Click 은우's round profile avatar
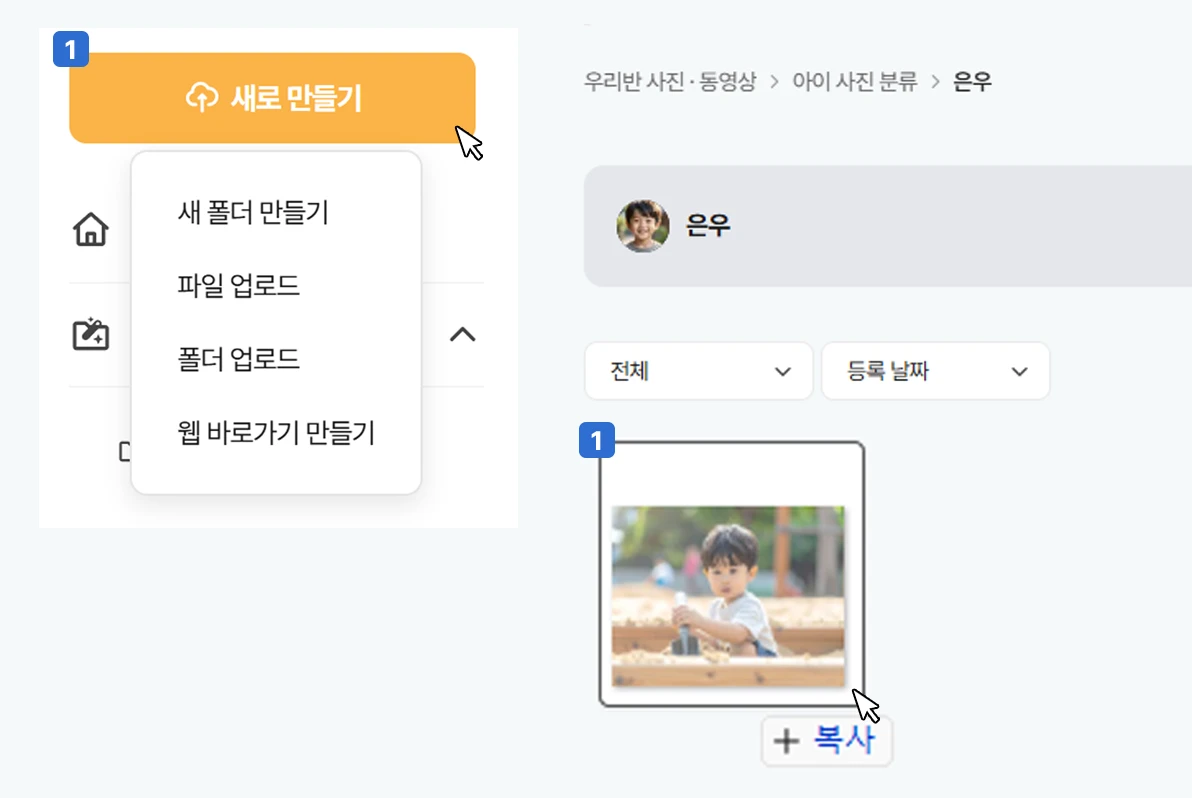Viewport: 1192px width, 798px height. [x=642, y=225]
